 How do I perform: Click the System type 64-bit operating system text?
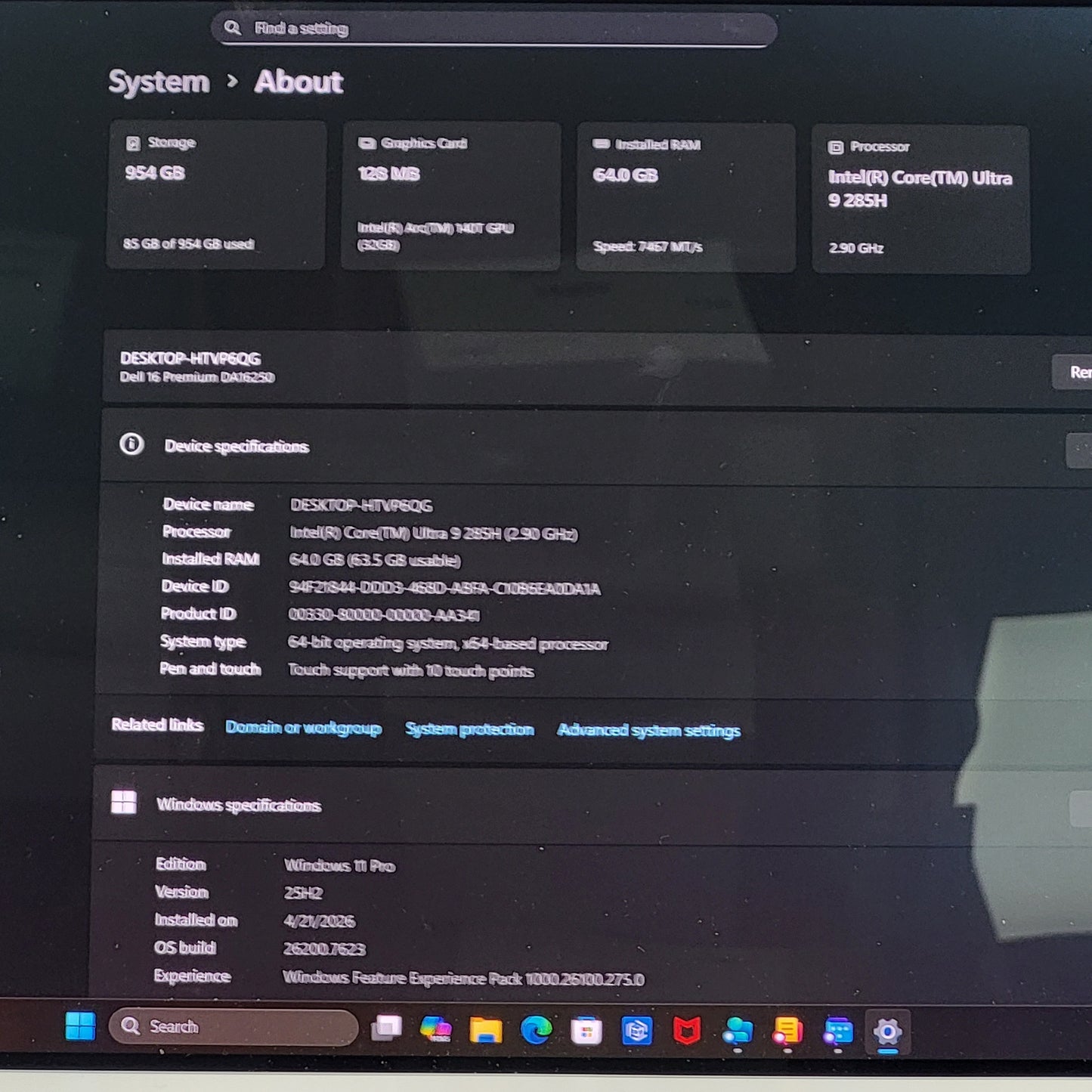[447, 644]
